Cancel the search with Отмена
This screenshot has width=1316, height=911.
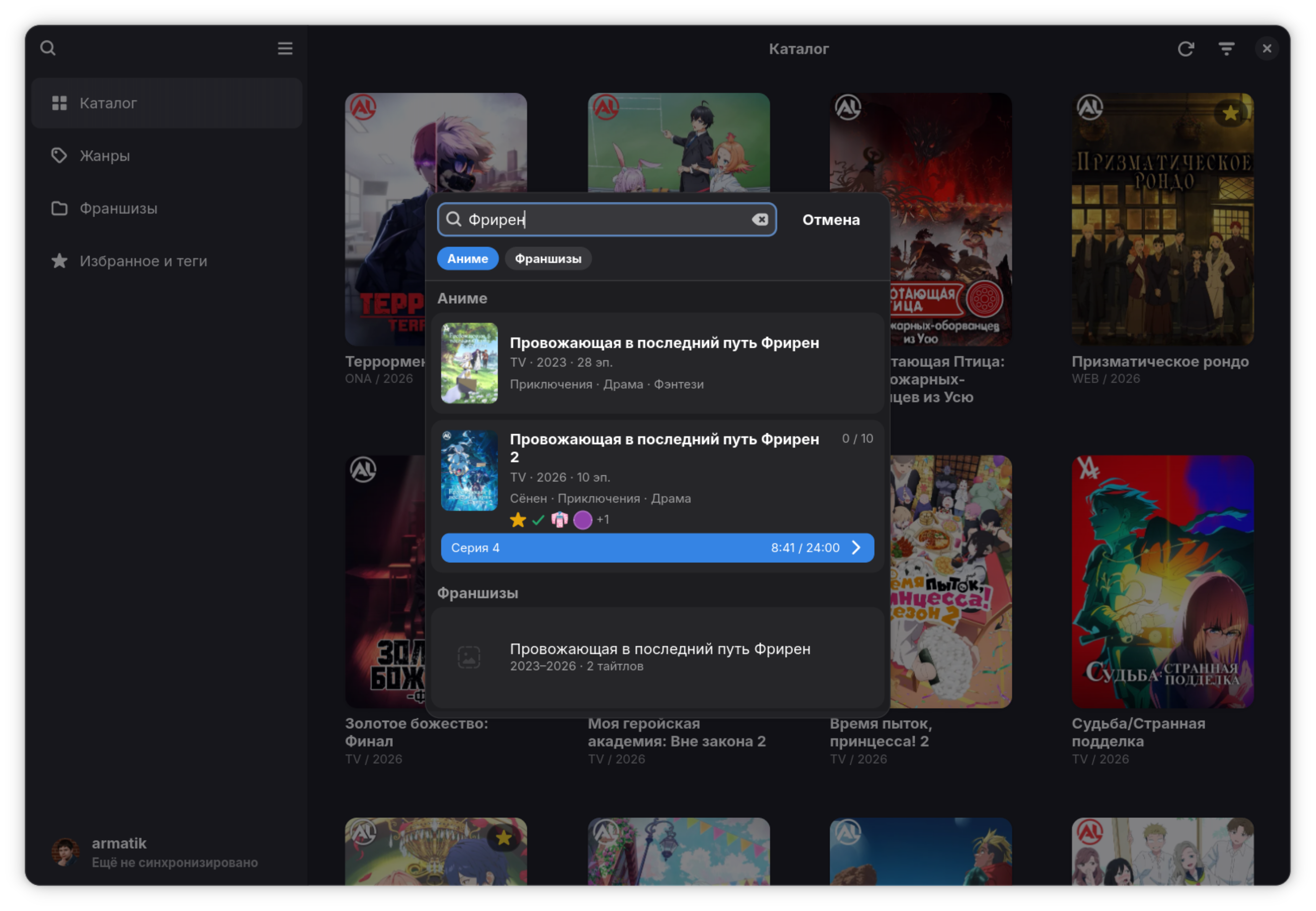(x=831, y=220)
